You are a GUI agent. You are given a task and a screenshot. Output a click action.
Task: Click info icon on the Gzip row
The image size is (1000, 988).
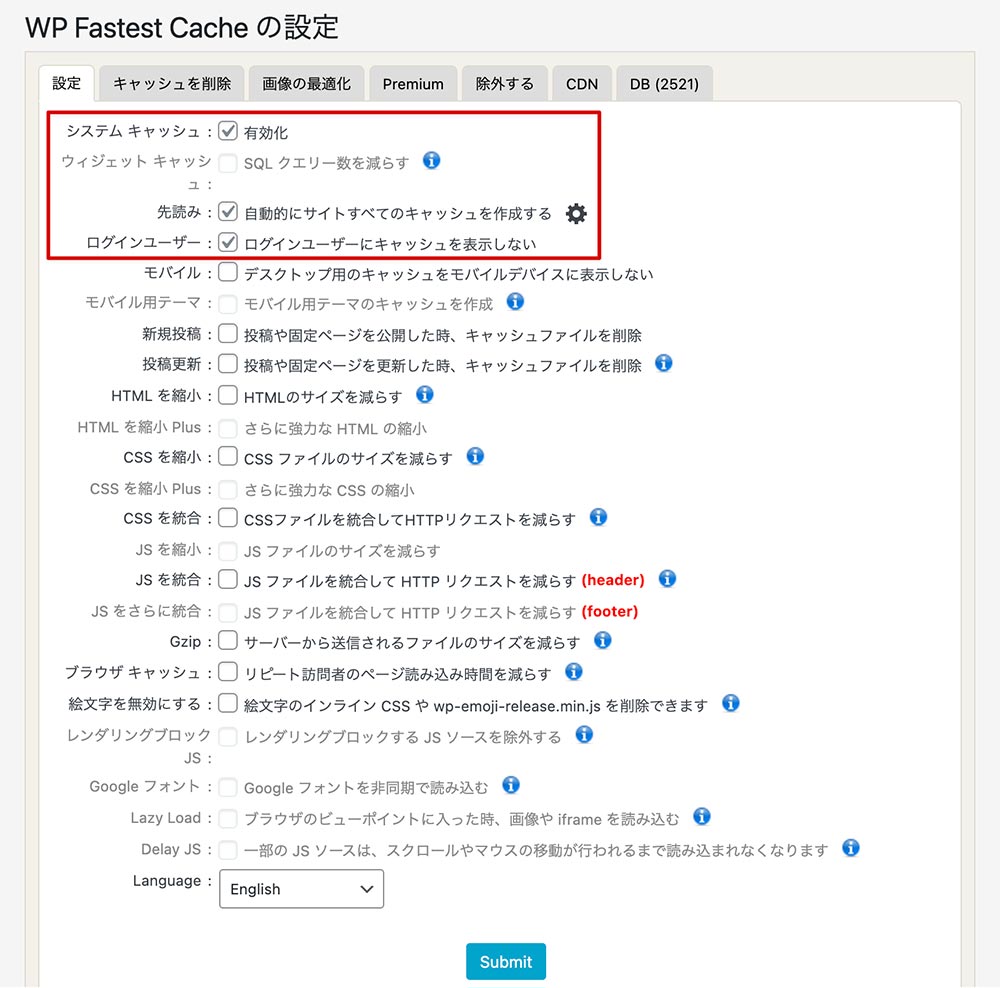[602, 640]
